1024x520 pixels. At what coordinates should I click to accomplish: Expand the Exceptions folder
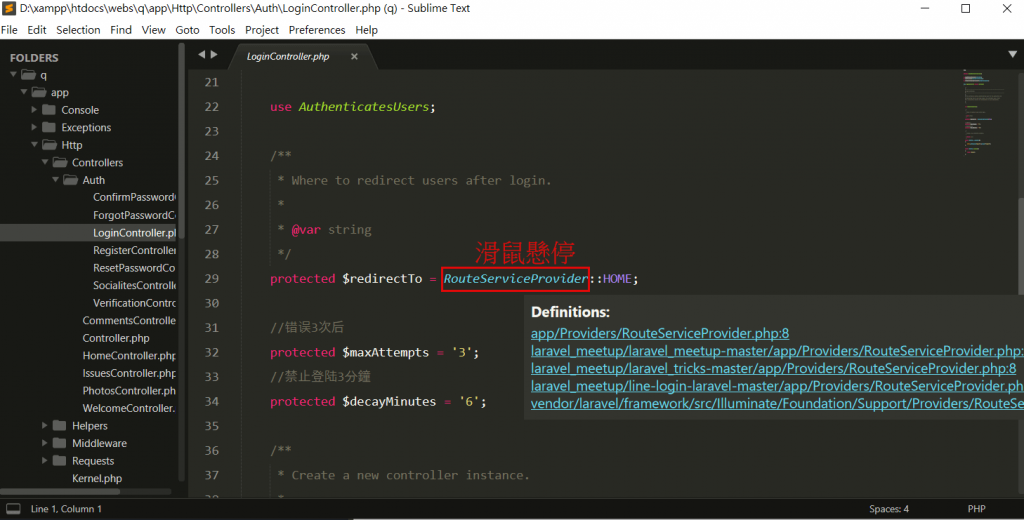click(34, 127)
